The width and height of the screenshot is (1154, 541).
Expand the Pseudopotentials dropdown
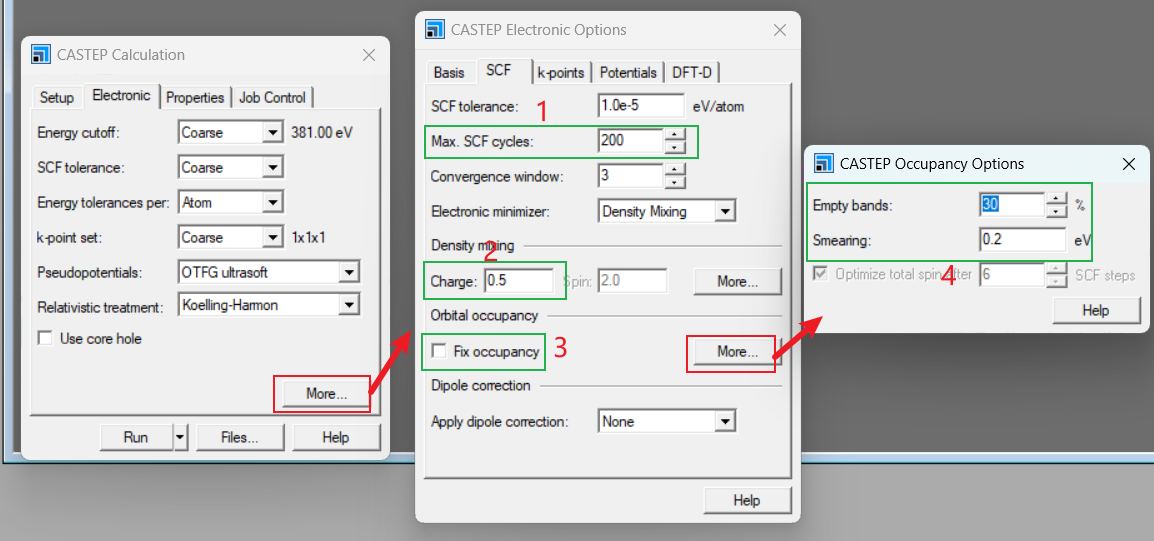coord(350,272)
